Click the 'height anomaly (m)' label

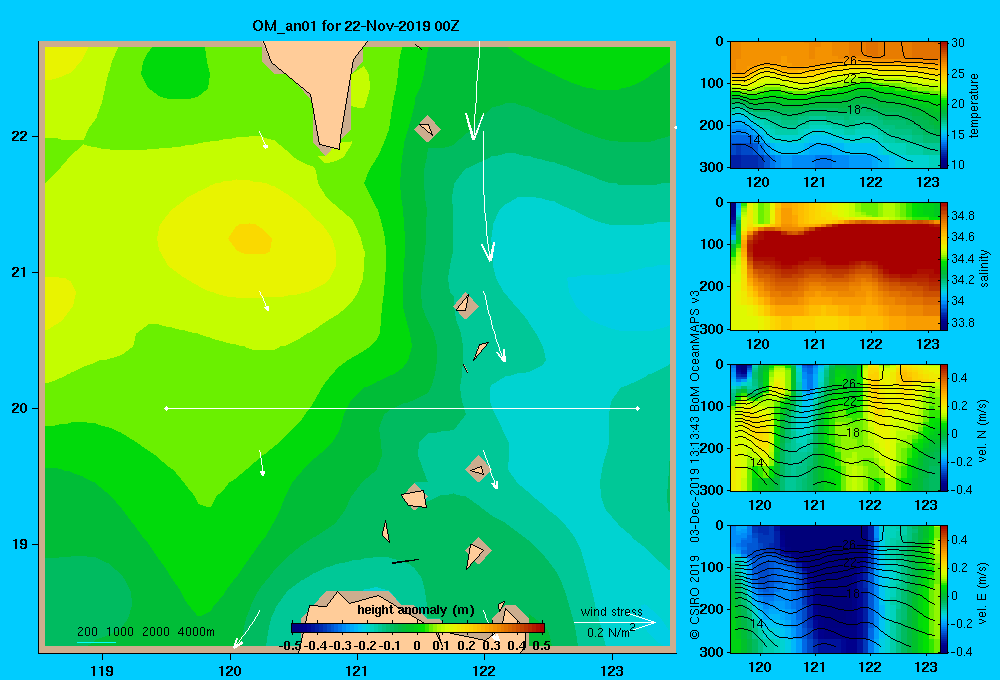tap(416, 610)
